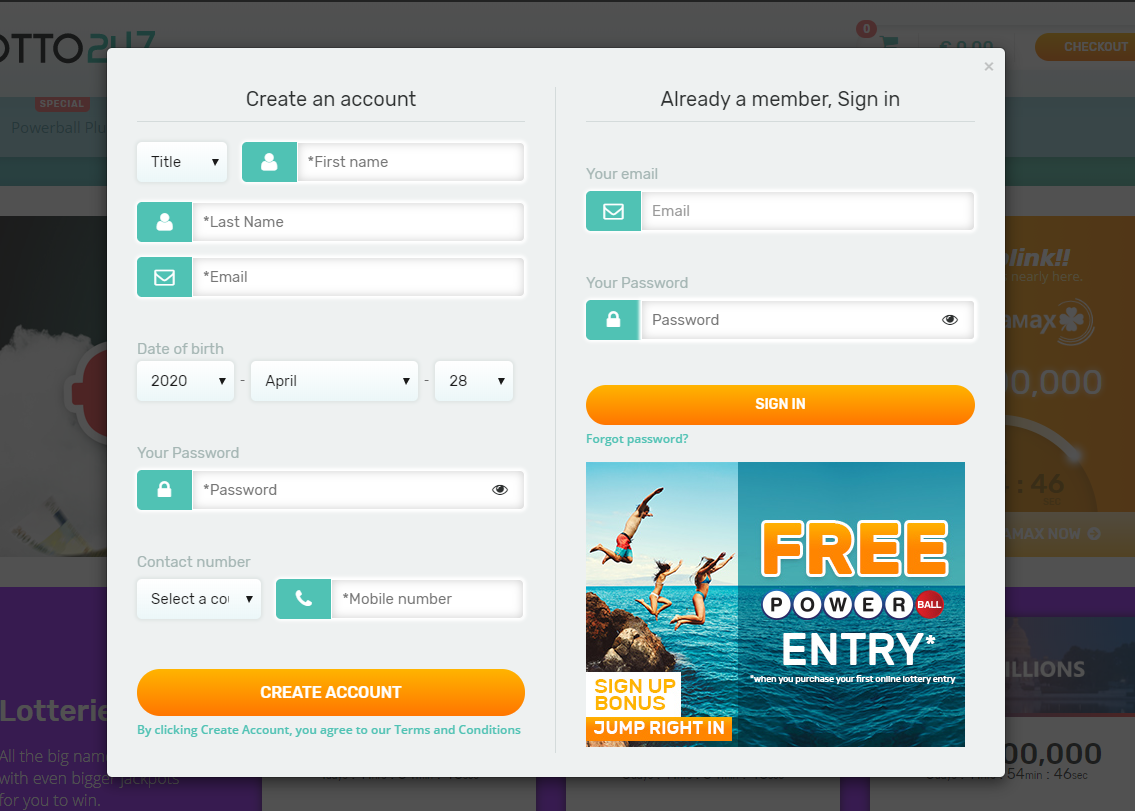The height and width of the screenshot is (811, 1135).
Task: Show the registration password via the eye icon
Action: point(499,489)
